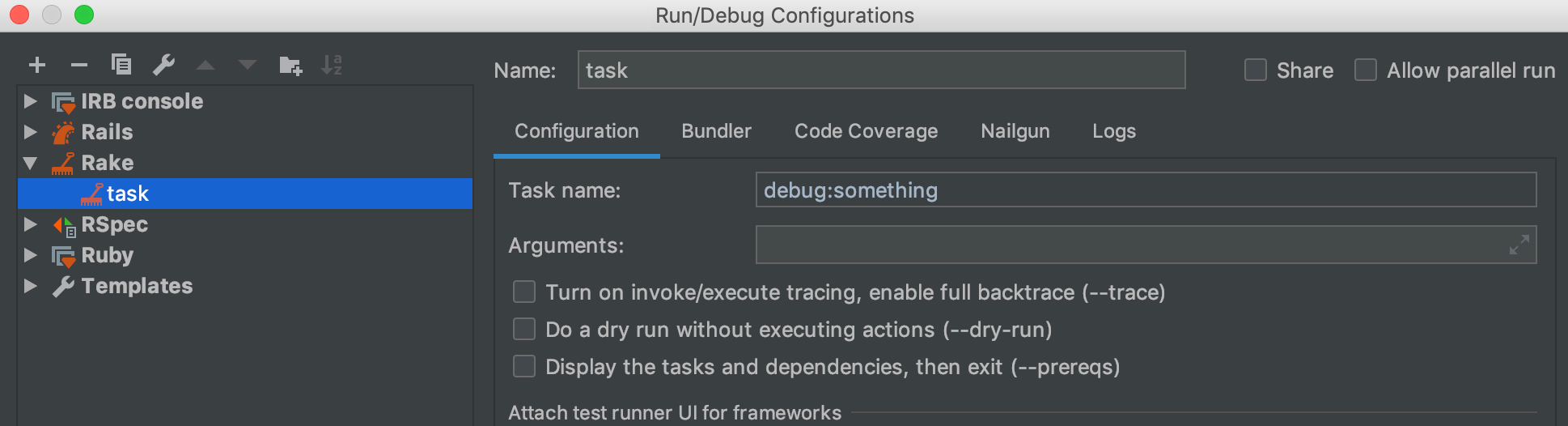This screenshot has height=426, width=1568.
Task: Select the Templates tree label
Action: pos(137,286)
